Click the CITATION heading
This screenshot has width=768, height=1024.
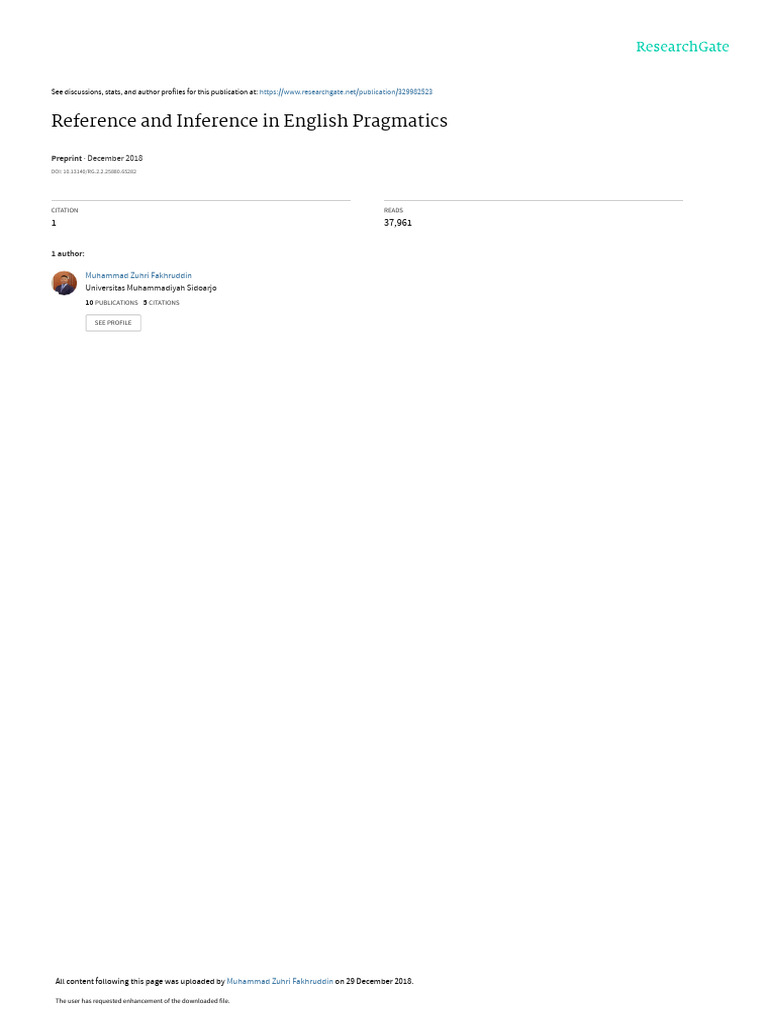[x=65, y=210]
